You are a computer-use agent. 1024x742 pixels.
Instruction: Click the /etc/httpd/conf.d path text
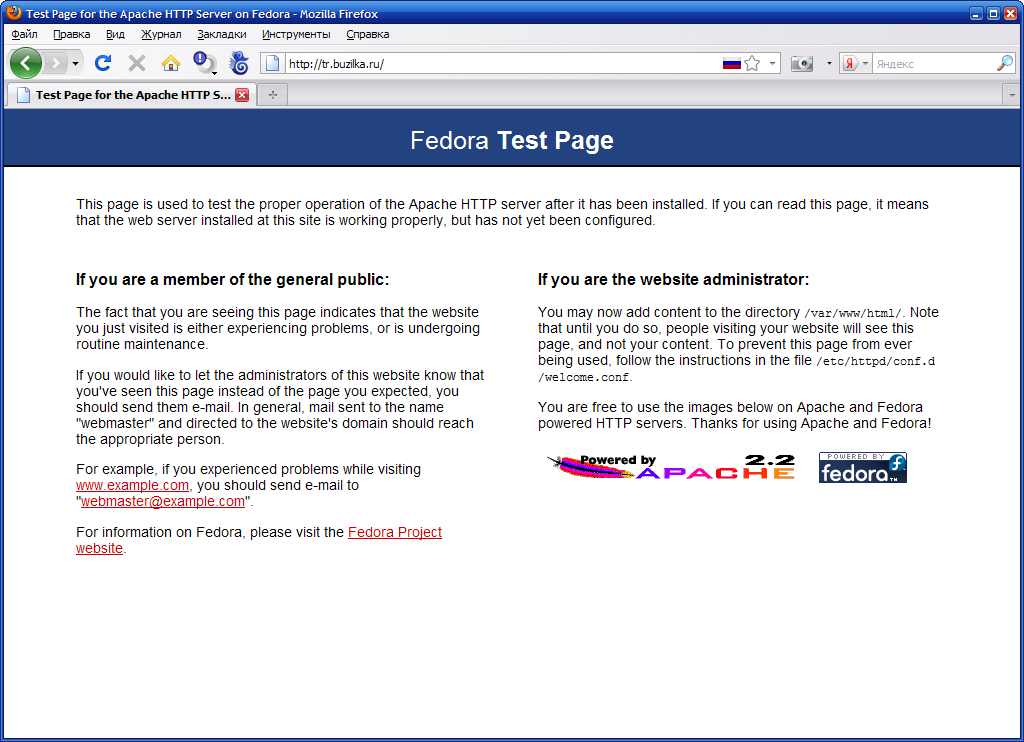coord(876,361)
